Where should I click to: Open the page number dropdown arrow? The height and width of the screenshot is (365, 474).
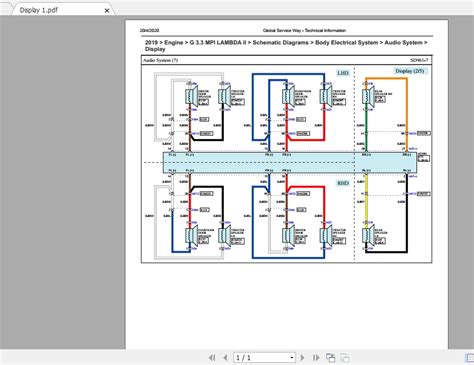[x=292, y=358]
